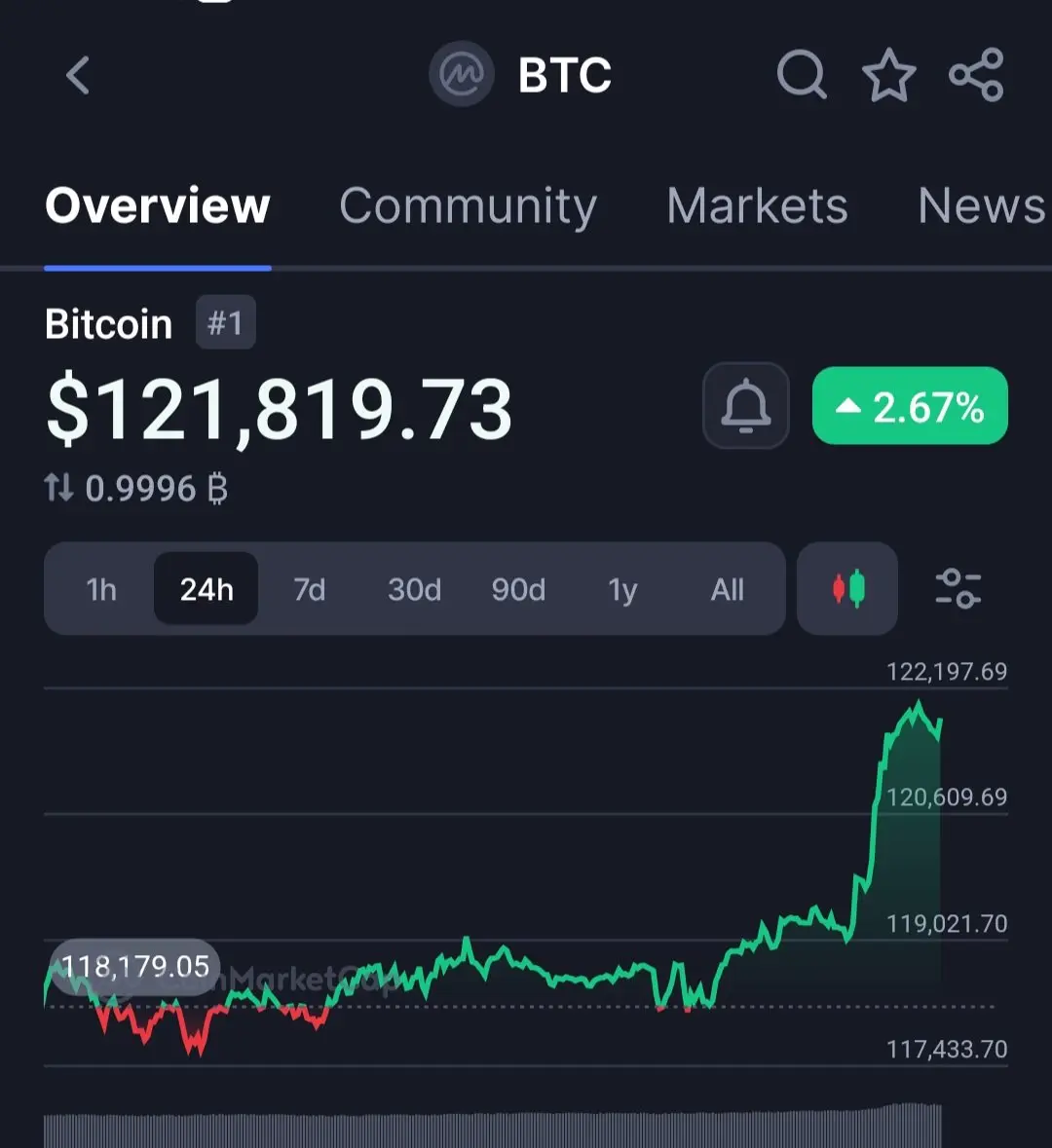
Task: Select the 24h time range
Action: (206, 589)
